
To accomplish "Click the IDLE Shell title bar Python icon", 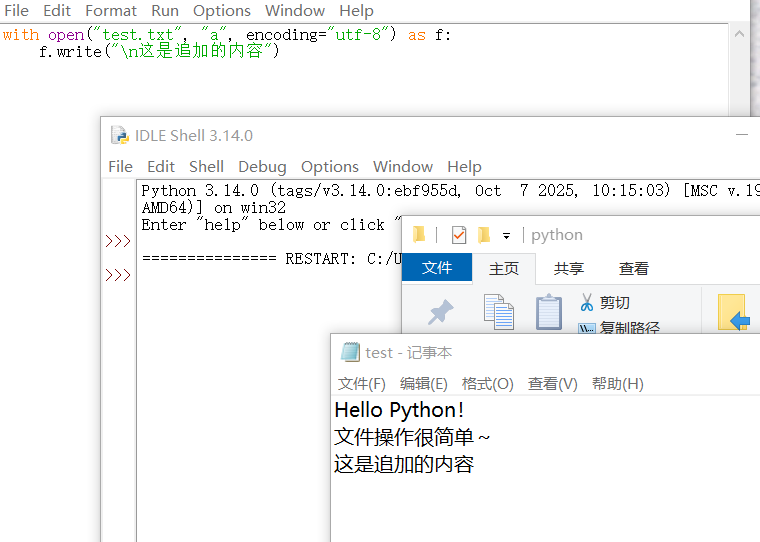I will [120, 135].
